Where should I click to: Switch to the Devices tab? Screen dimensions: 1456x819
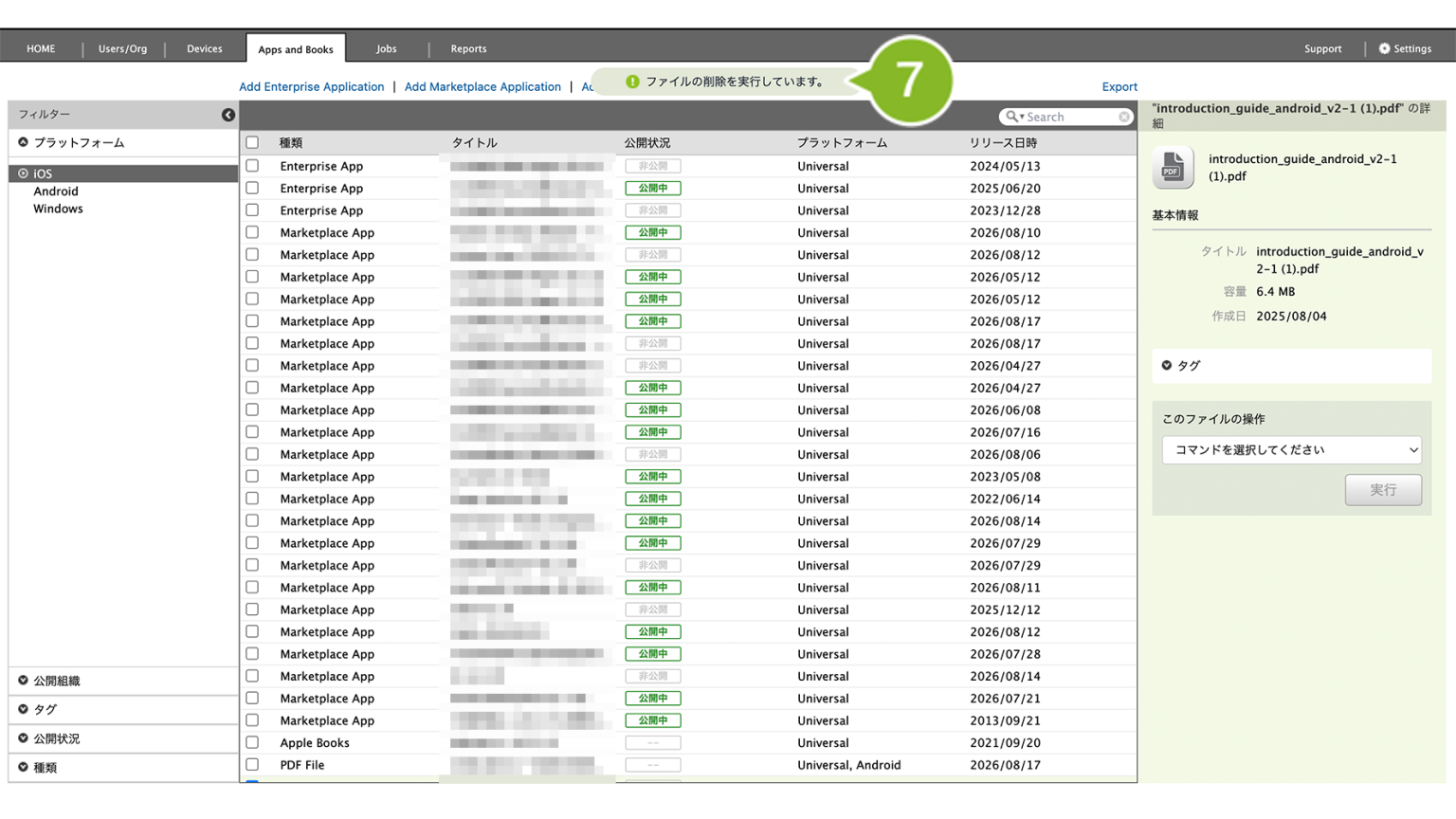(205, 48)
